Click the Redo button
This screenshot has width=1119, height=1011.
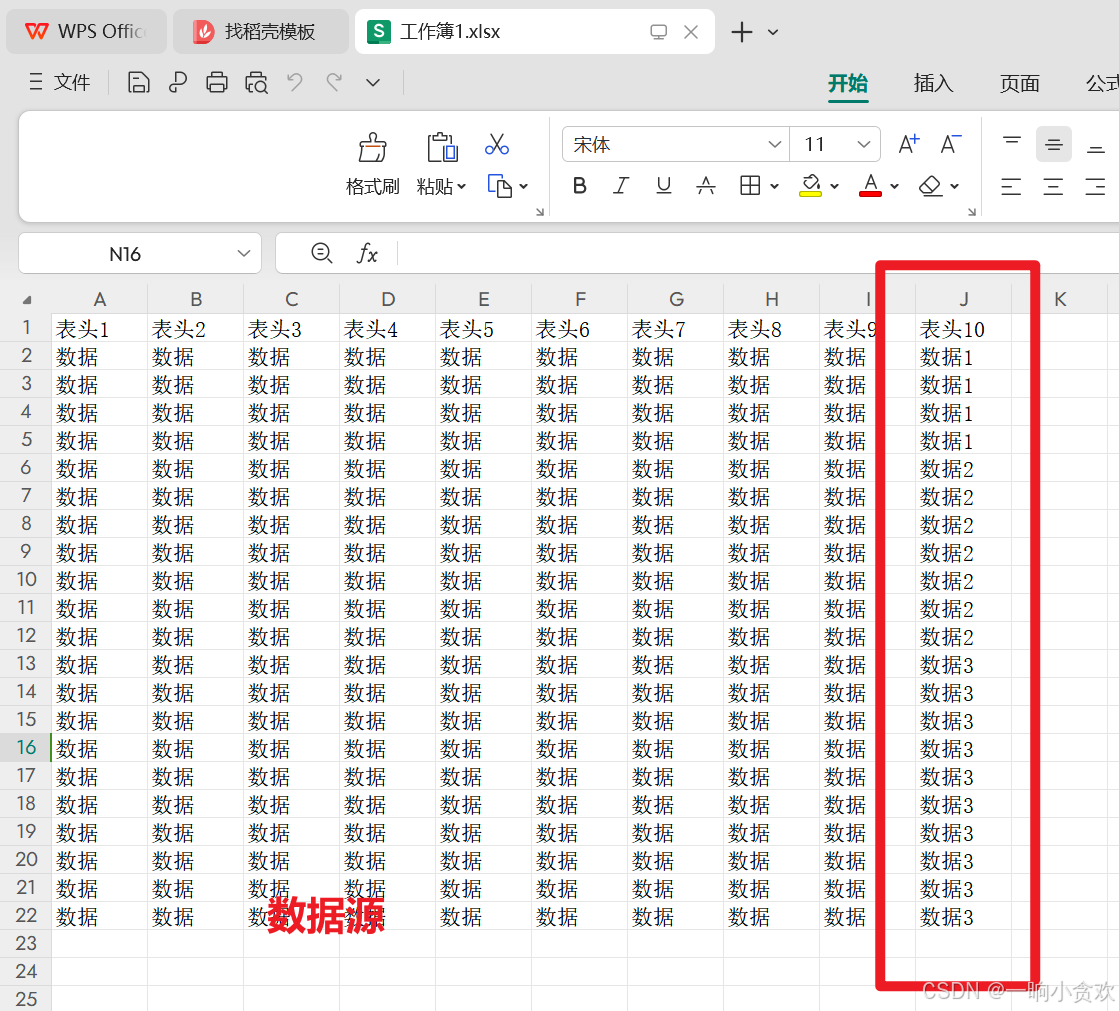tap(333, 82)
